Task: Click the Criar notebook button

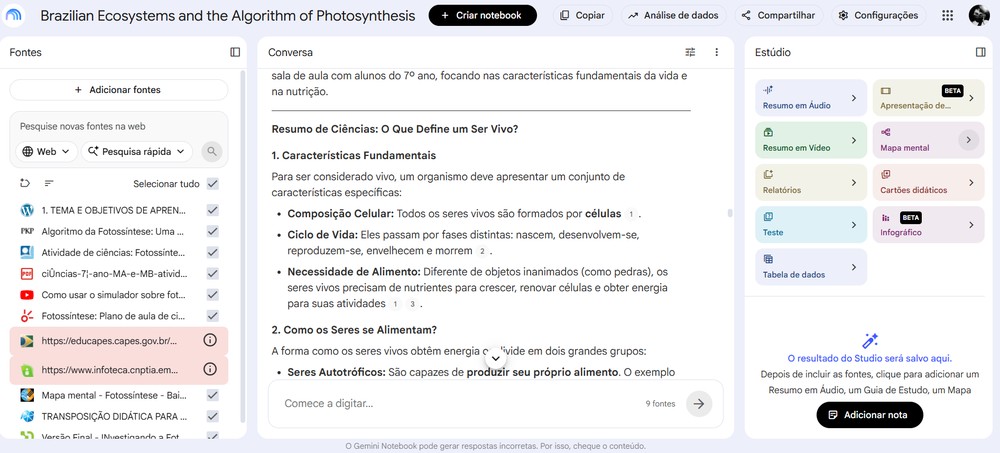Action: (x=482, y=15)
